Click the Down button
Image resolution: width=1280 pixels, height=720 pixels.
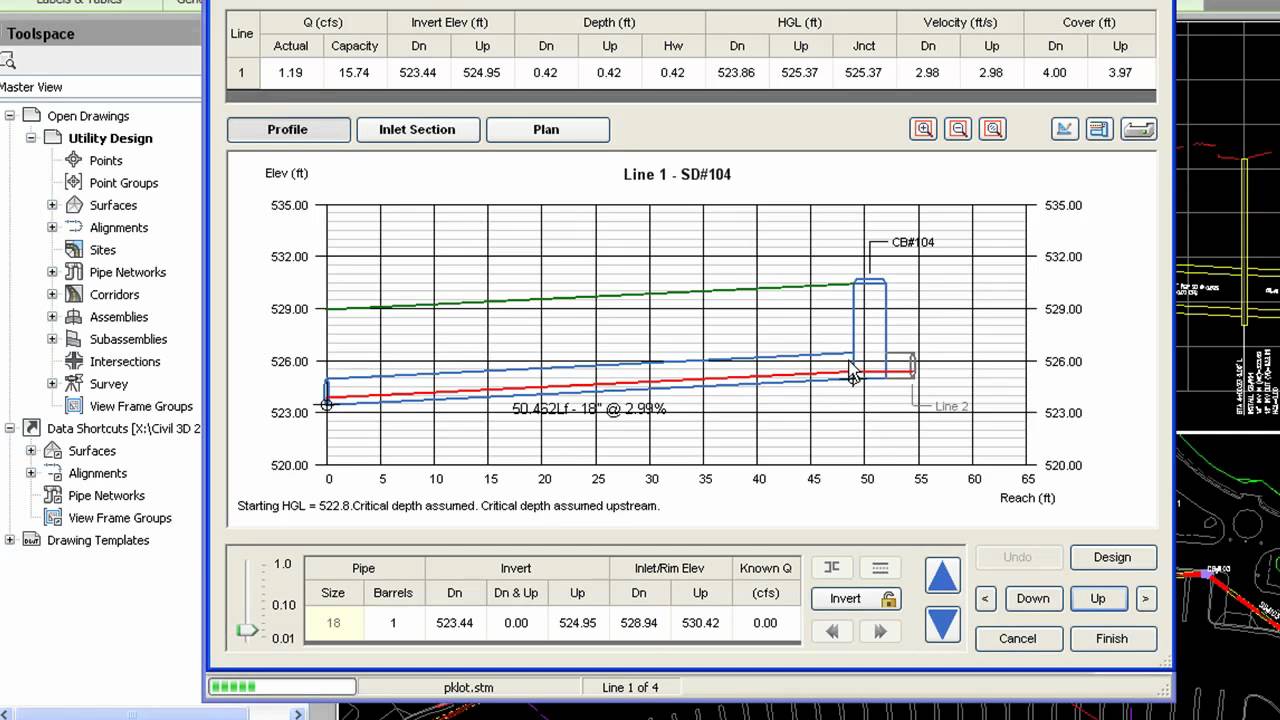1033,598
